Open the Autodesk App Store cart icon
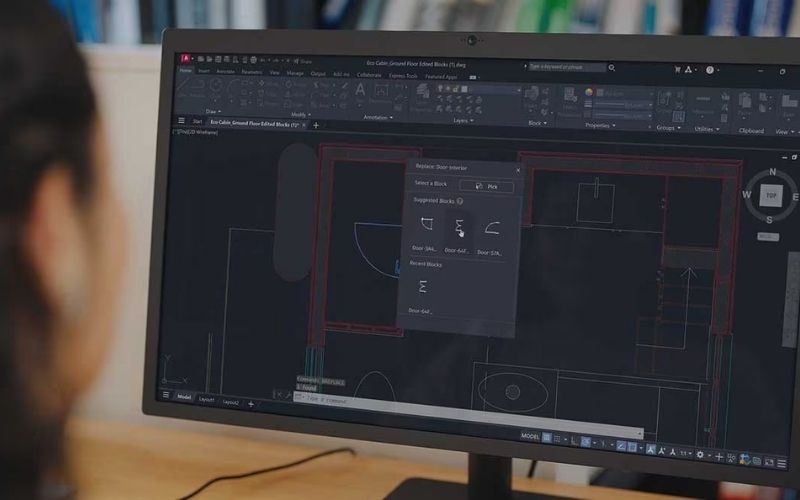Viewport: 800px width, 500px height. (678, 69)
